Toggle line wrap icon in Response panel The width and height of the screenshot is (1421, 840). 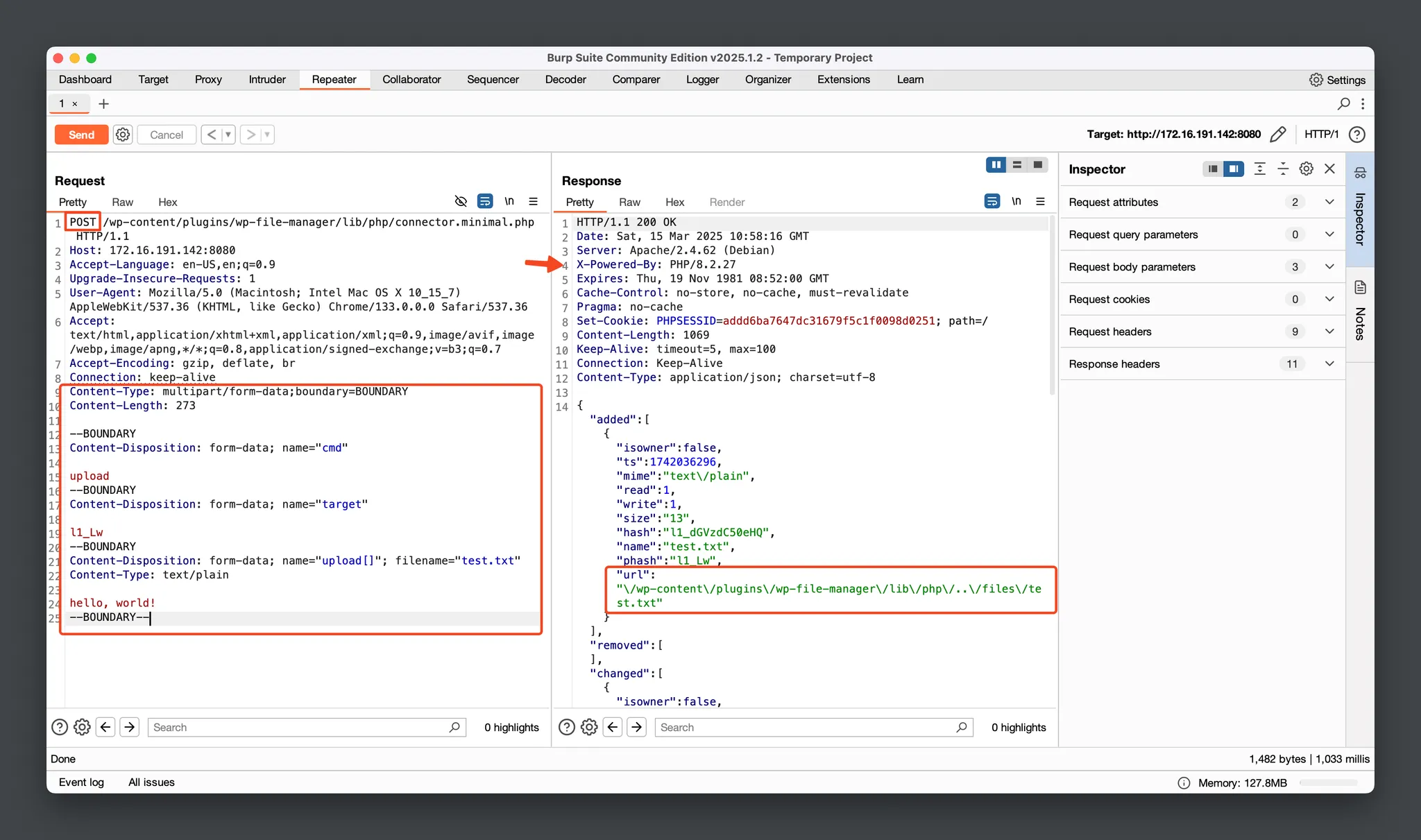[992, 201]
